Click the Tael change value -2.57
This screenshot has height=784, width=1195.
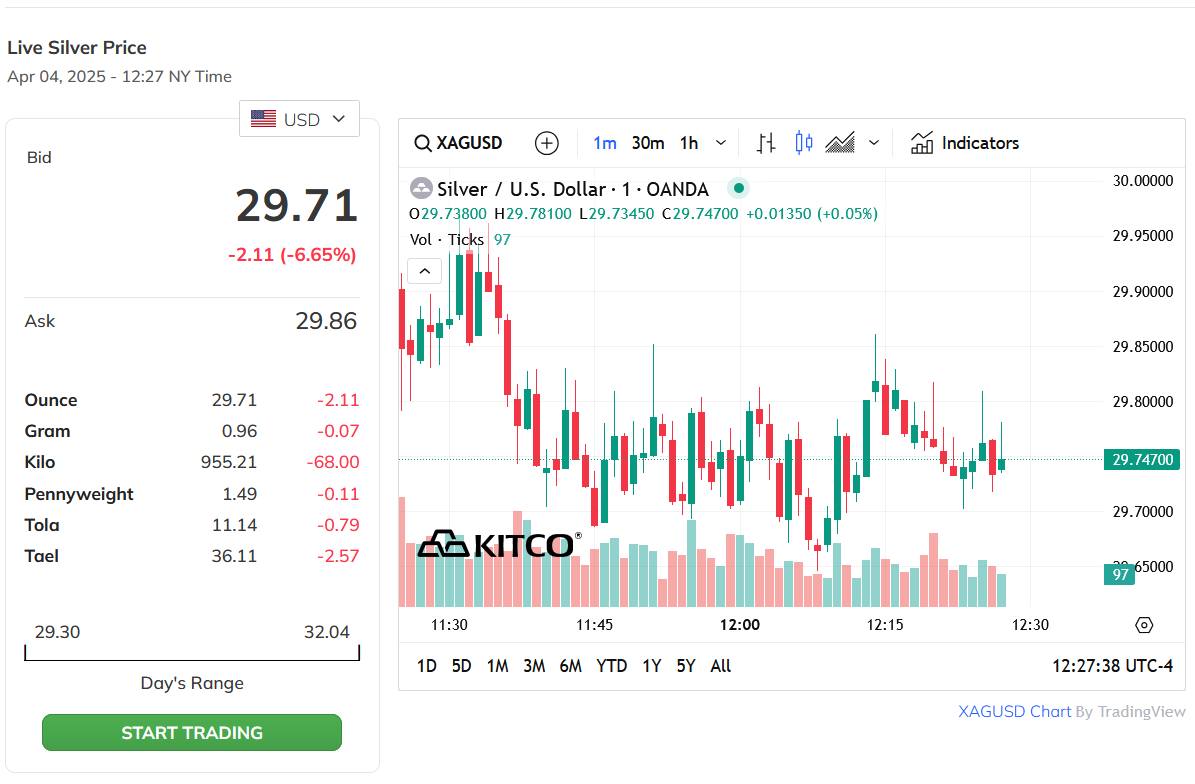338,556
